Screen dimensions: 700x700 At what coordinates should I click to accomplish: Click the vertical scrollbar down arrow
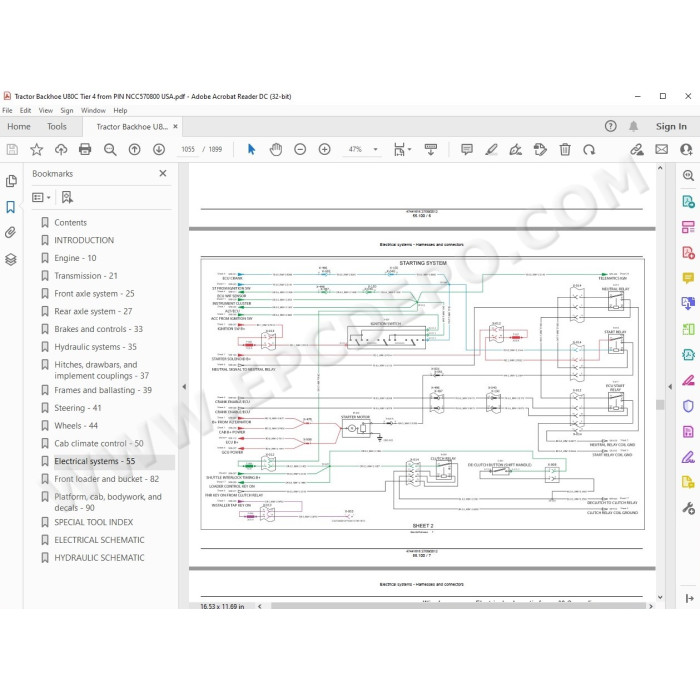tap(660, 597)
